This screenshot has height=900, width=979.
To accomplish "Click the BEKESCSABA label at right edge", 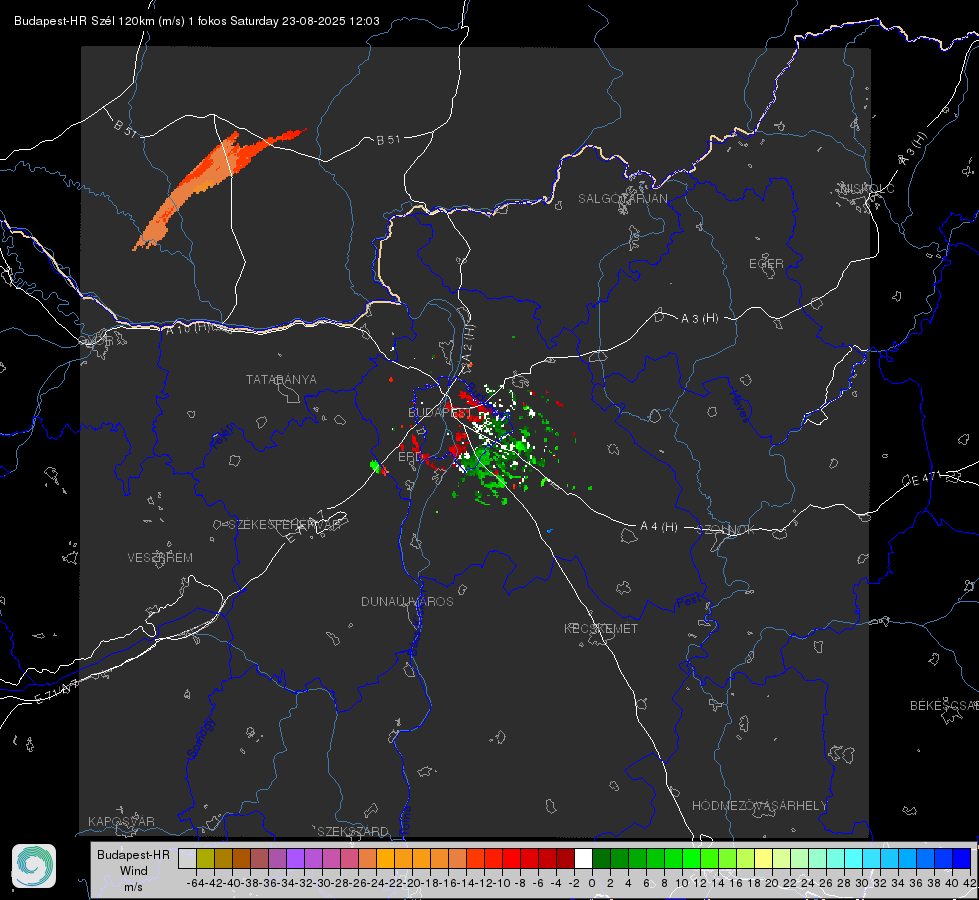I will [x=944, y=705].
